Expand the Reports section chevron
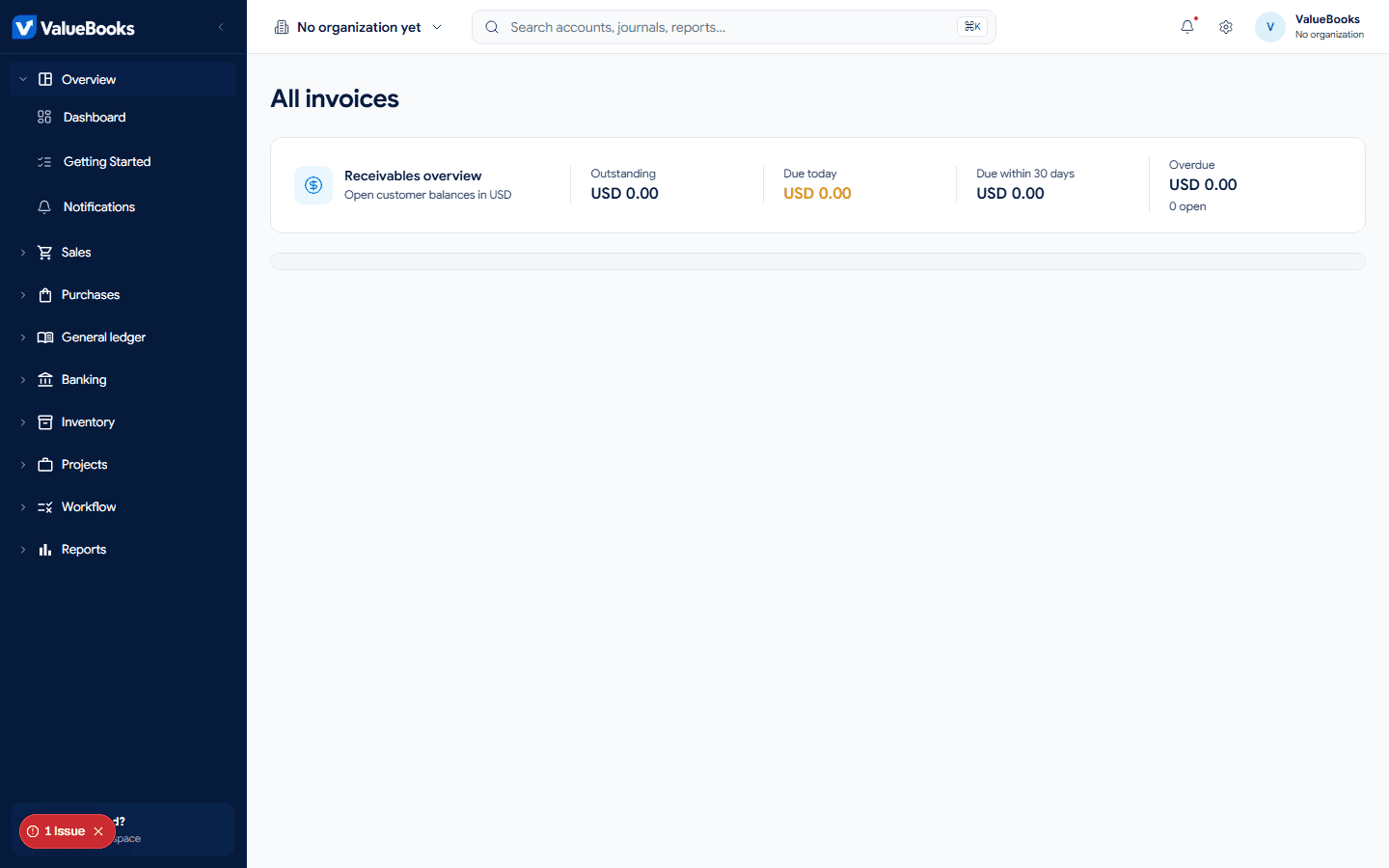Screen dimensions: 1389x868 tap(23, 550)
